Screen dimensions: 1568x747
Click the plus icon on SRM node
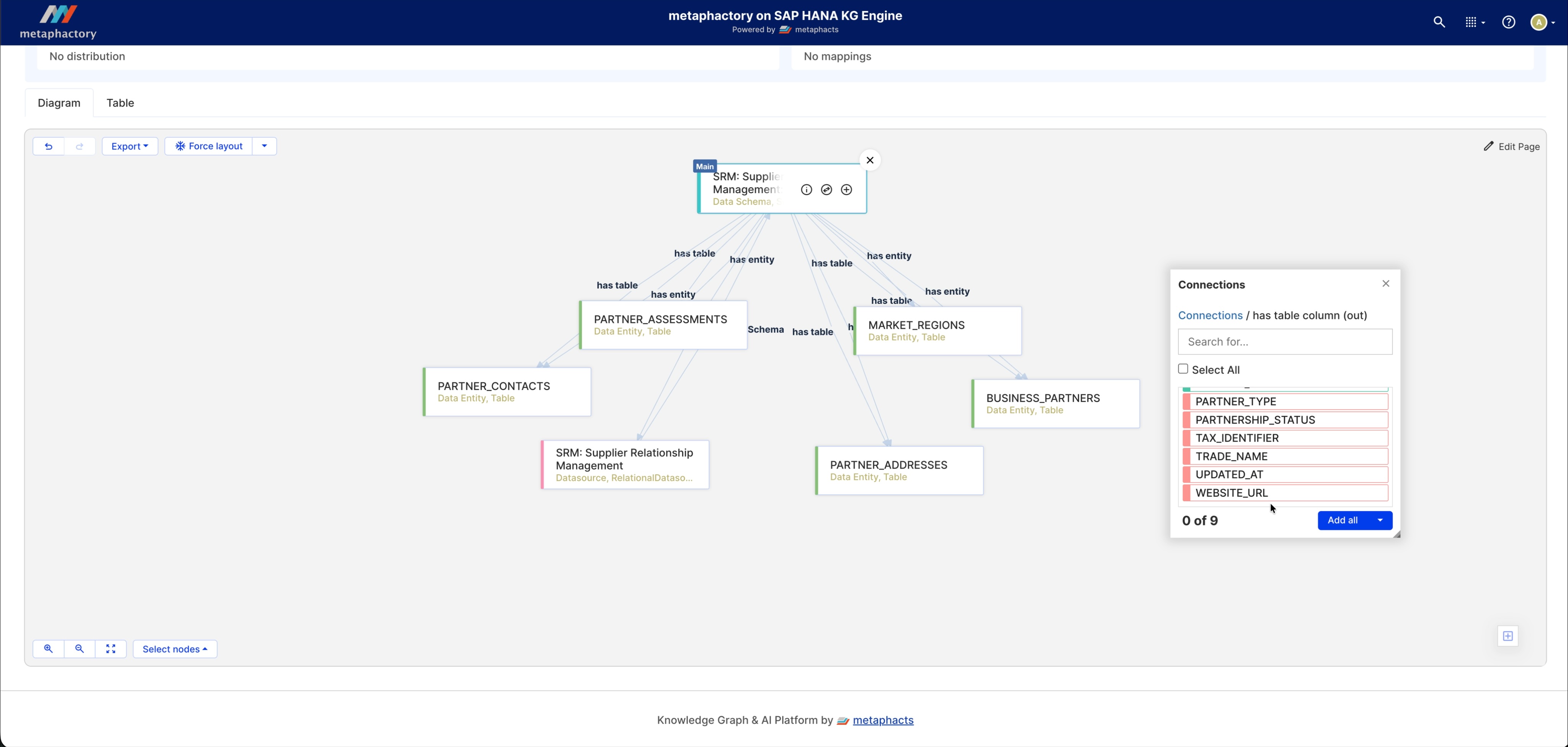[846, 190]
